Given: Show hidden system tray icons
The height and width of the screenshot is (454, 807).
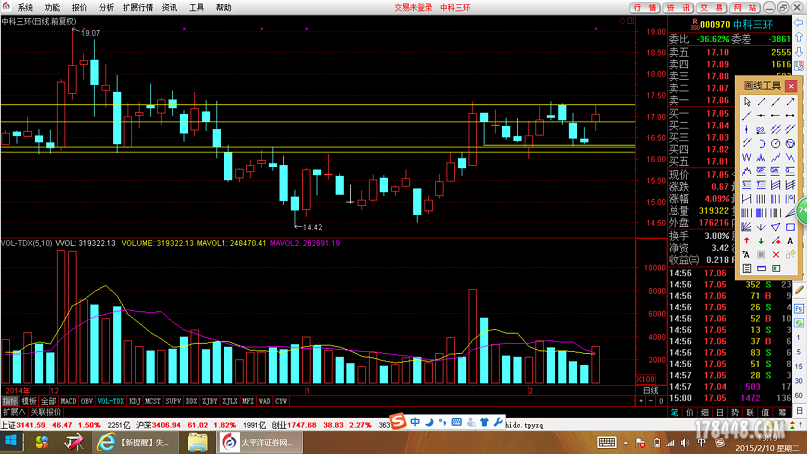Looking at the screenshot, I should [x=625, y=443].
